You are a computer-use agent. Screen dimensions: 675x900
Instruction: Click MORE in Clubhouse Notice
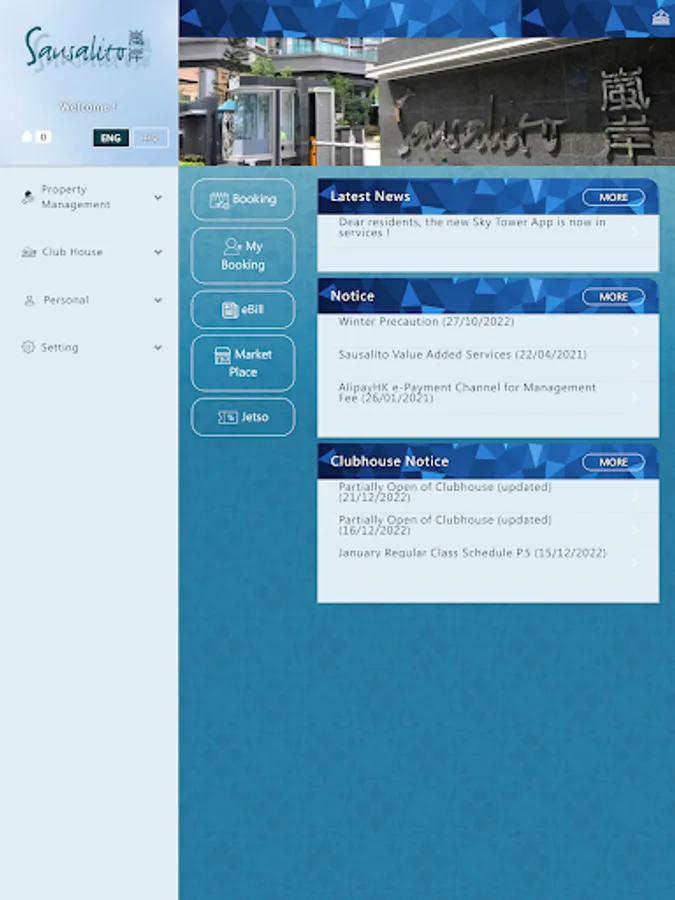(613, 462)
